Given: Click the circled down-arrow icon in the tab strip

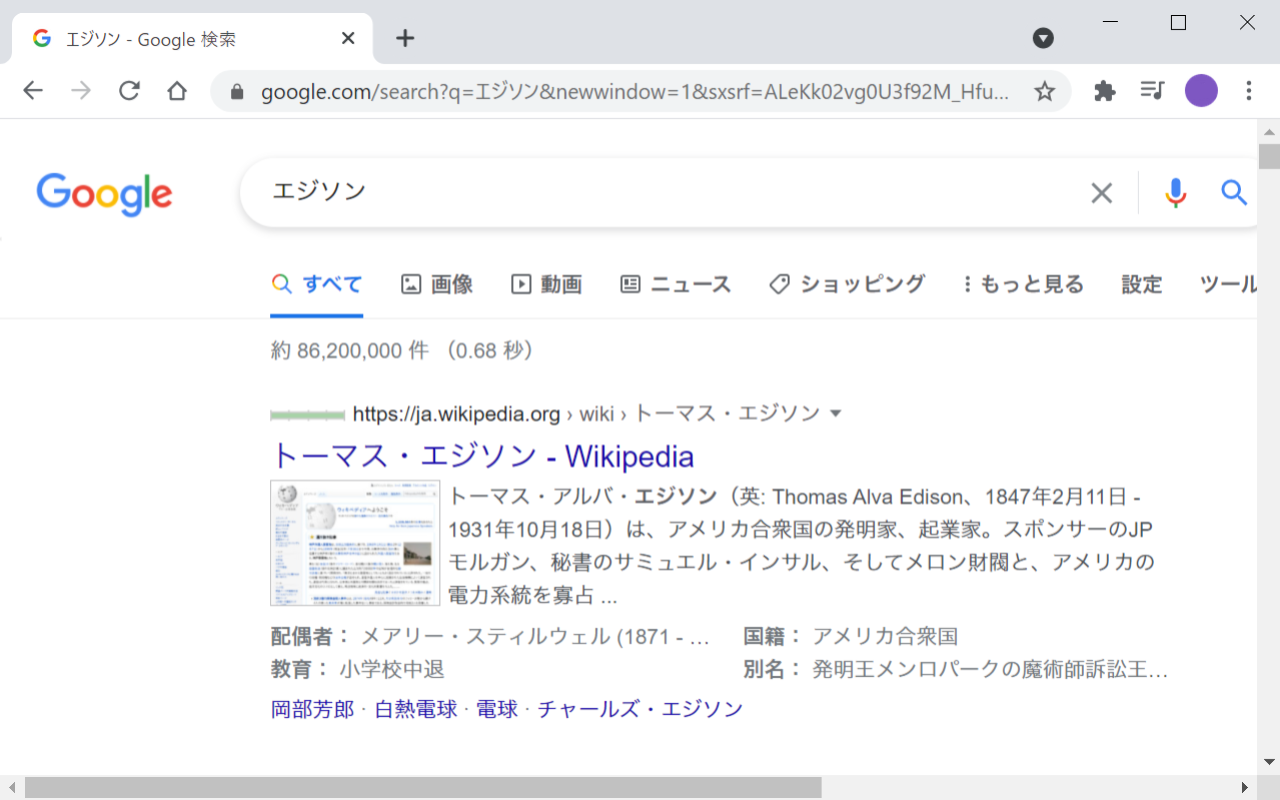Looking at the screenshot, I should point(1043,38).
